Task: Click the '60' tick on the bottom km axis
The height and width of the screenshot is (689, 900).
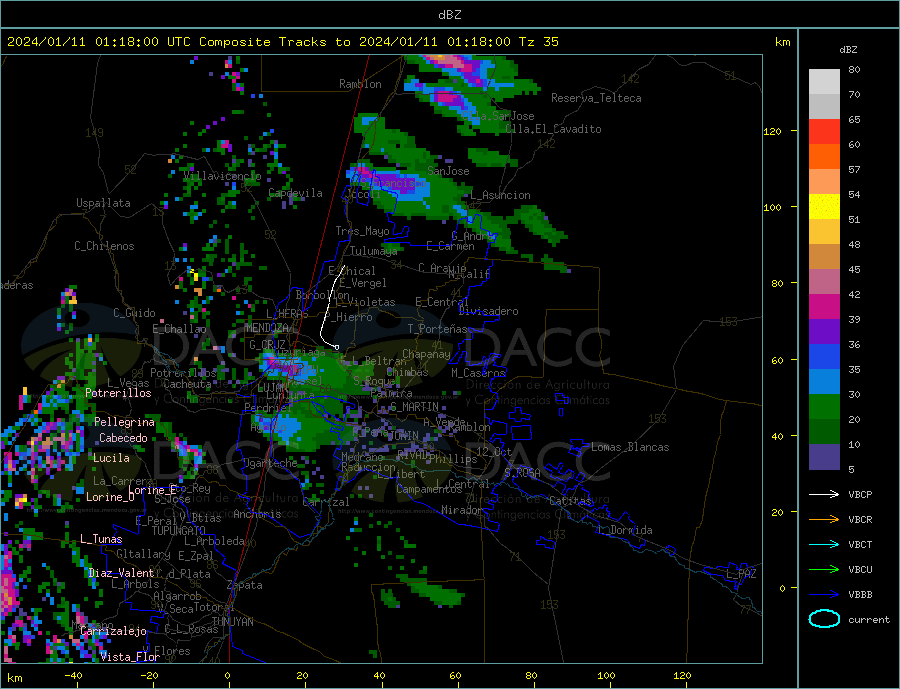Action: click(455, 676)
